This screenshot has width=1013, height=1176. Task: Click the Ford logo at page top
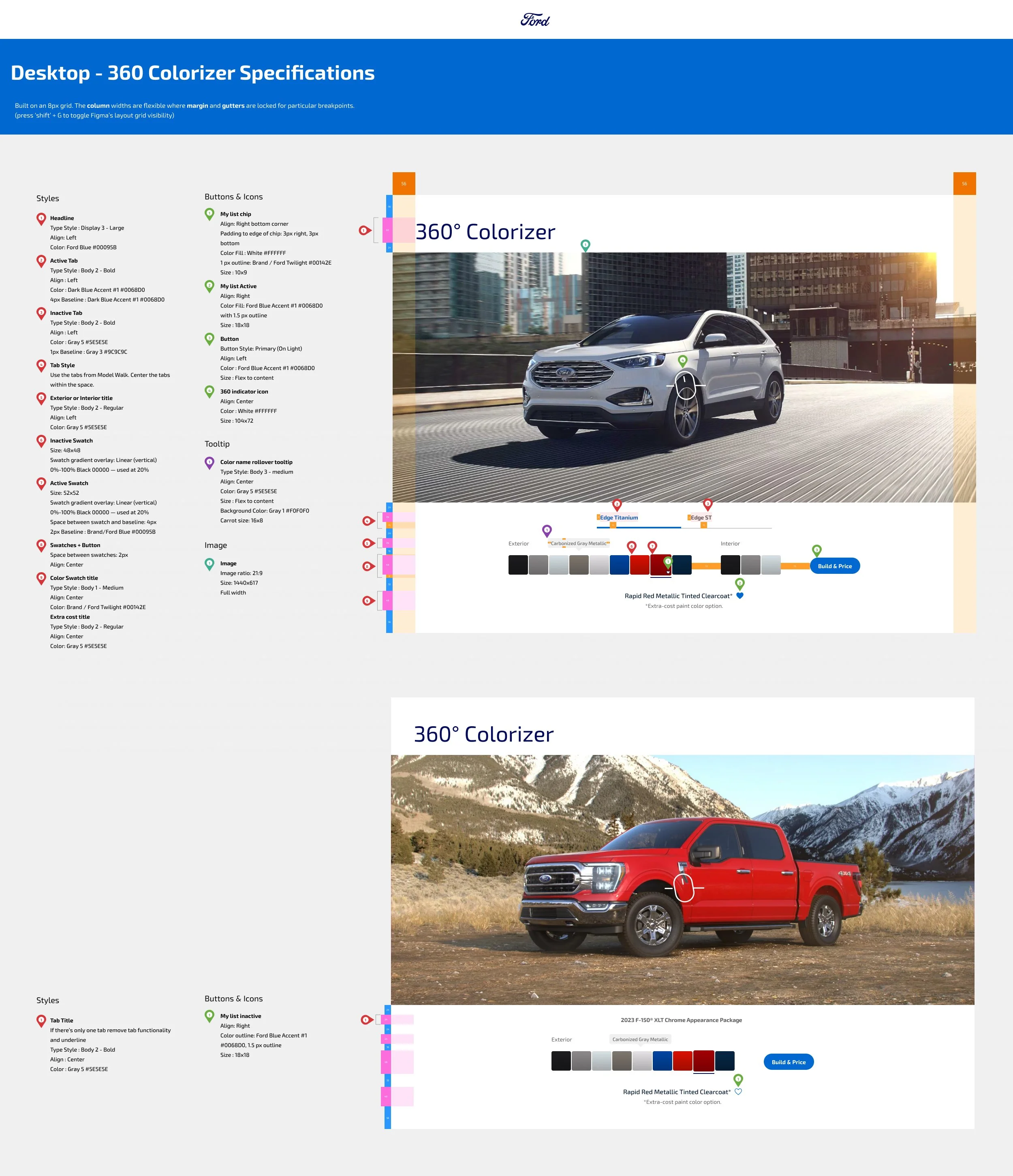coord(534,20)
